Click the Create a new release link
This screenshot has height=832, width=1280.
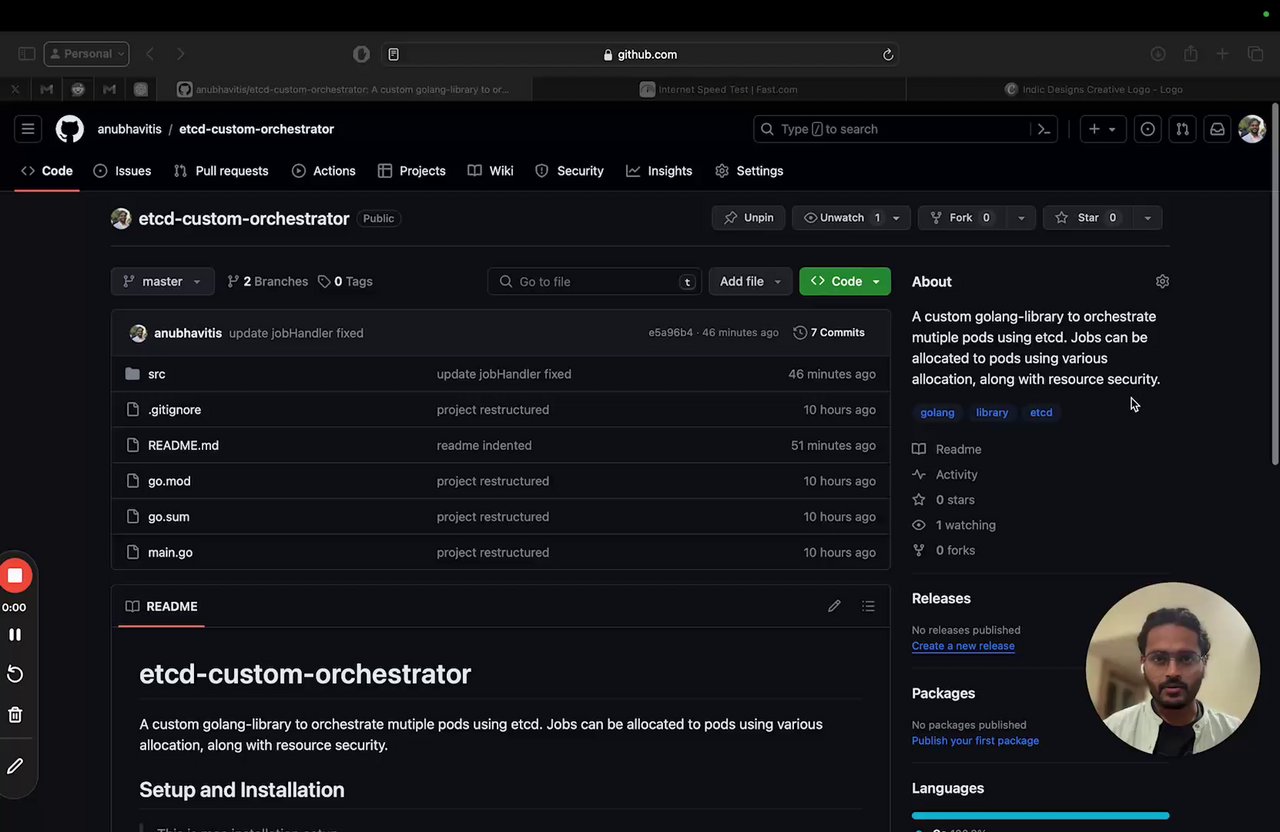pos(963,646)
